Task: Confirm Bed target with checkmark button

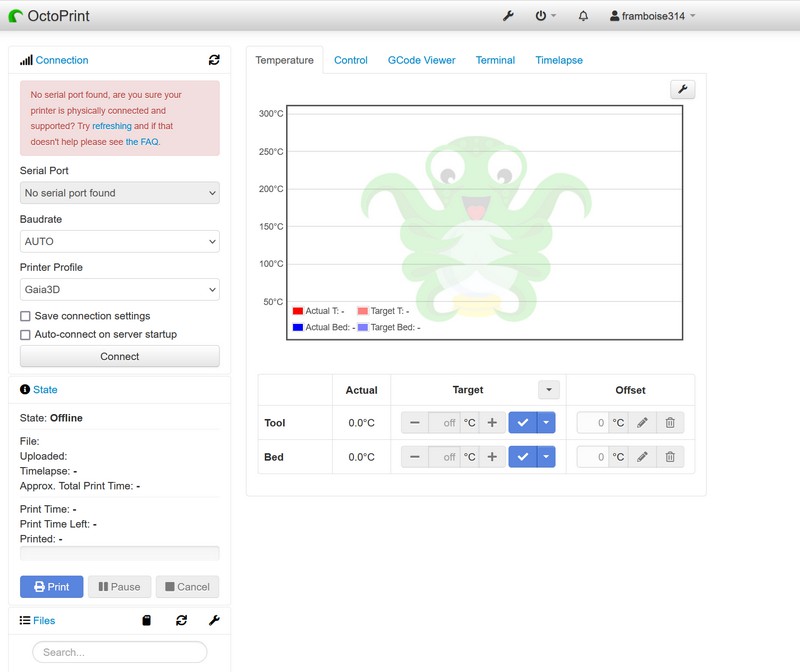Action: coord(522,457)
